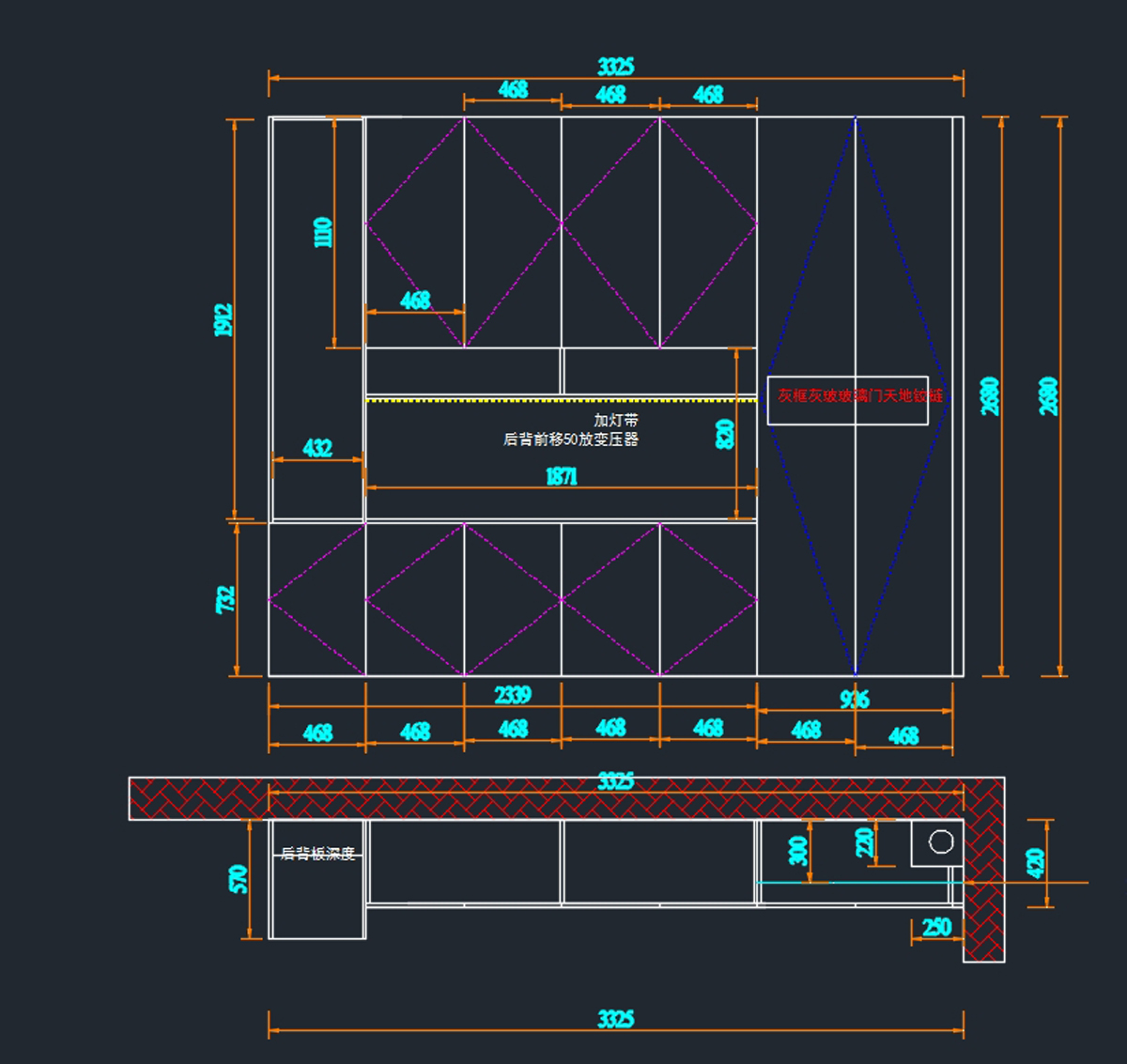Select the 432 width dimension text
The image size is (1127, 1064).
317,448
